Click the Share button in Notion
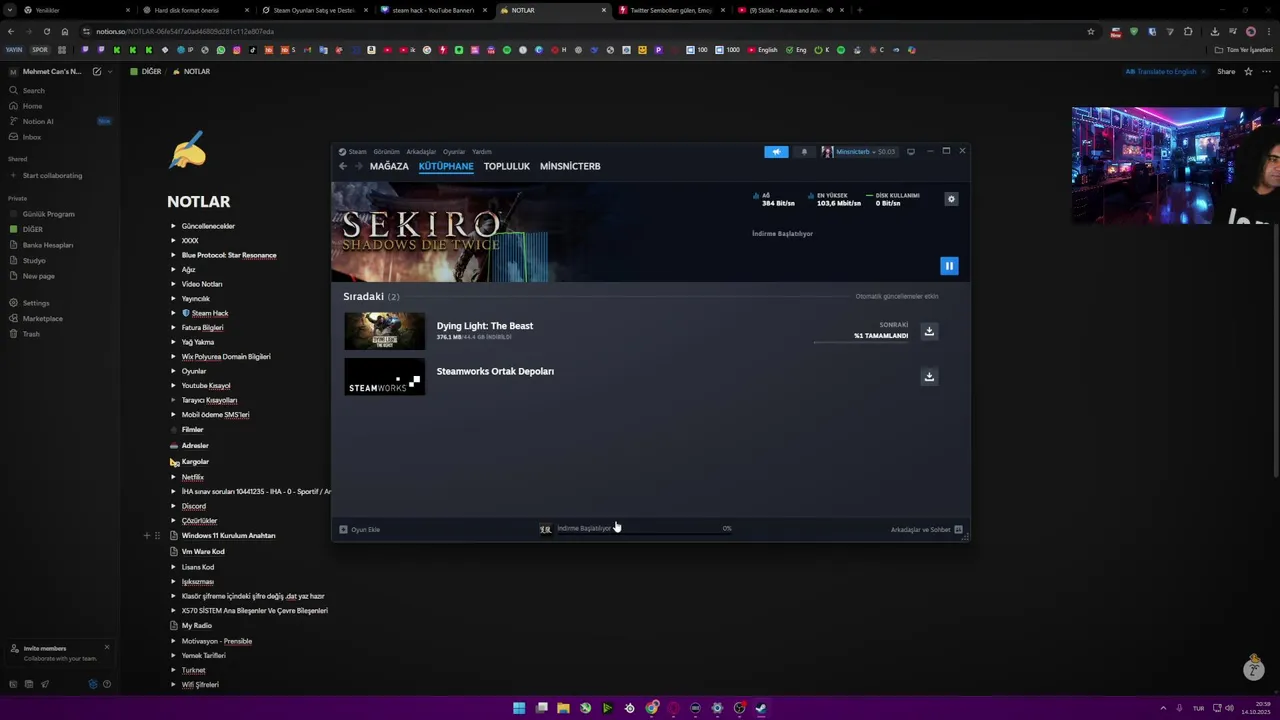The height and width of the screenshot is (720, 1280). pos(1226,72)
